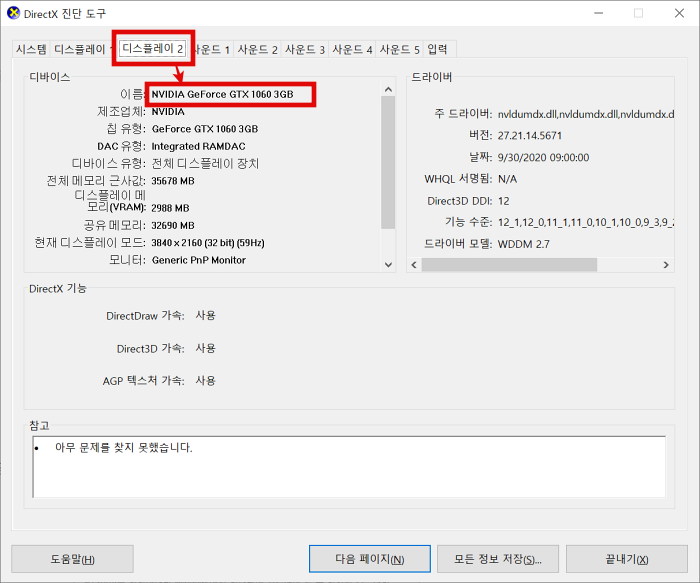The image size is (700, 583).
Task: Open the 사운드 1 tab
Action: point(212,49)
